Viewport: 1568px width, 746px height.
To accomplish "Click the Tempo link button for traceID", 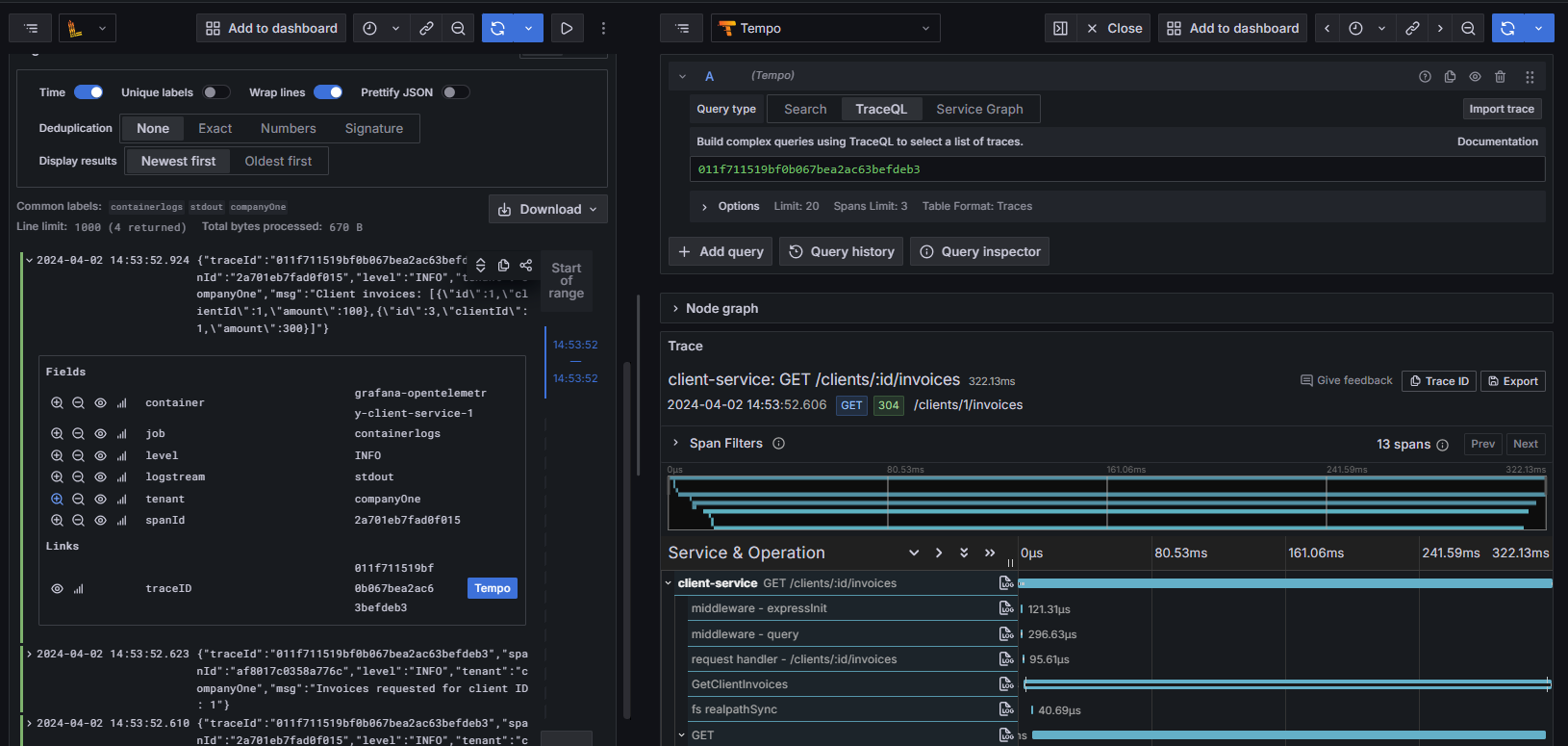I will [493, 588].
